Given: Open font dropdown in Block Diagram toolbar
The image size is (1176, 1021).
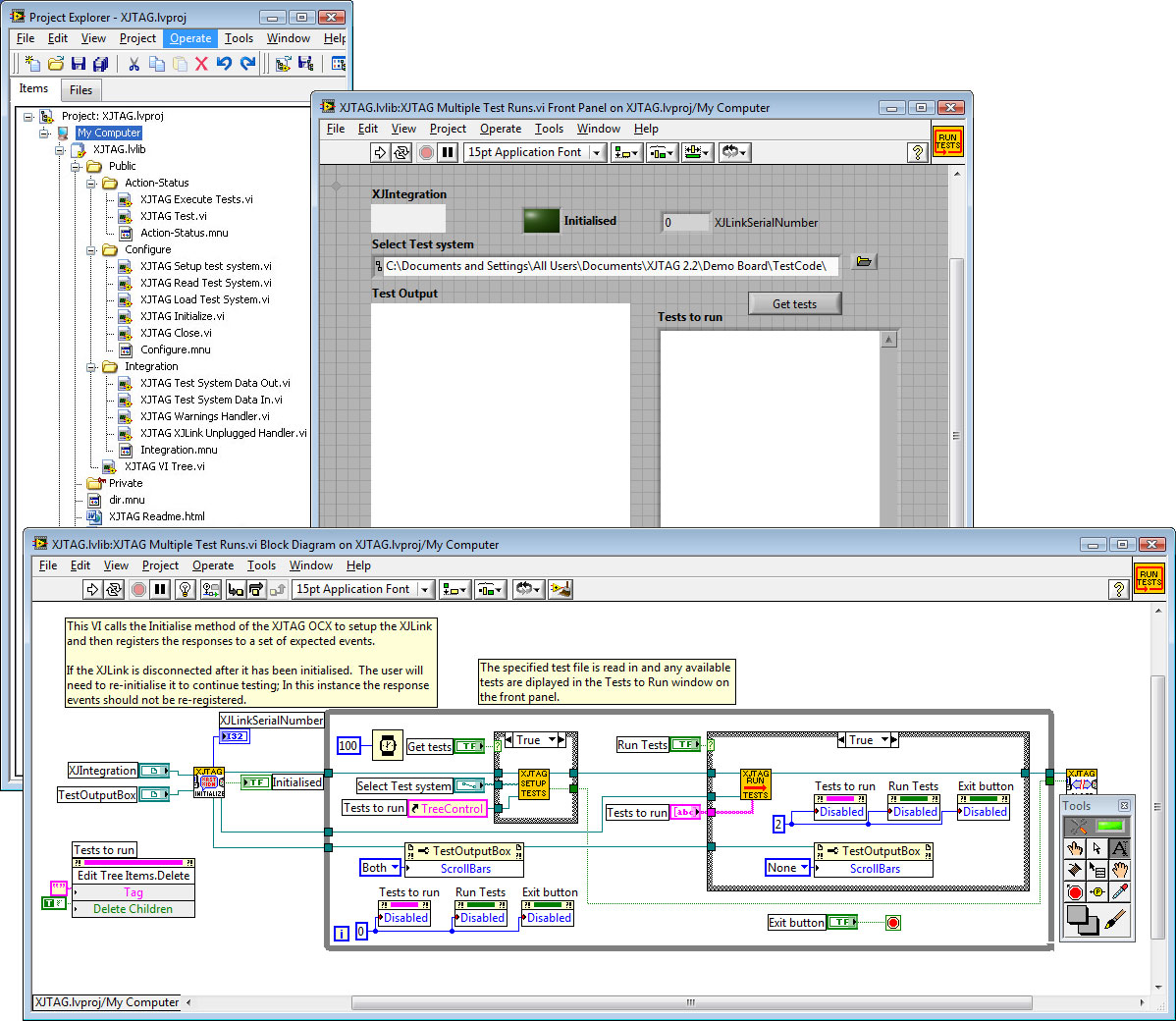Looking at the screenshot, I should click(425, 590).
